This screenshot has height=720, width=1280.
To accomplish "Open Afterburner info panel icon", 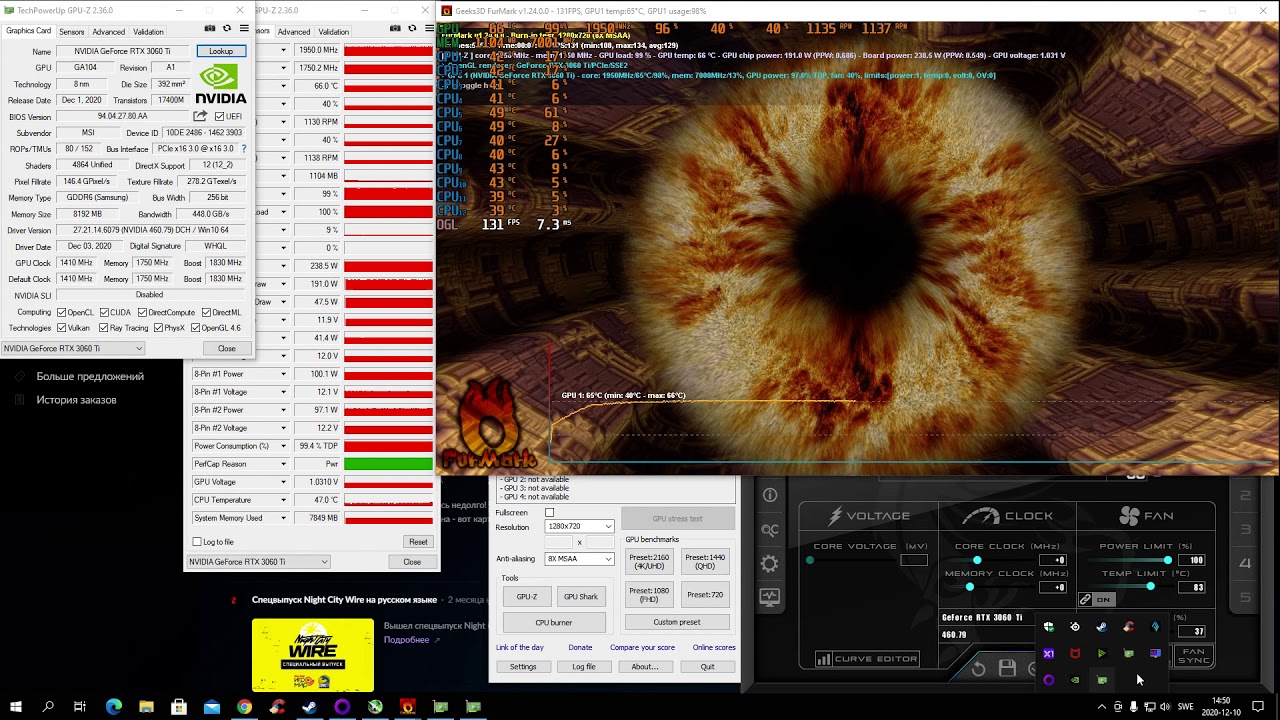I will 770,495.
